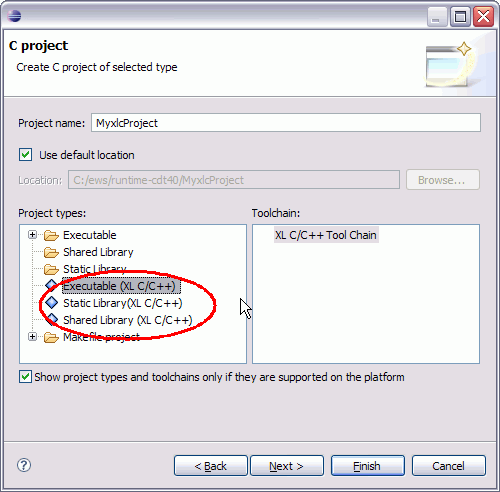This screenshot has width=500, height=492.
Task: Click the Executable folder icon
Action: click(51, 235)
